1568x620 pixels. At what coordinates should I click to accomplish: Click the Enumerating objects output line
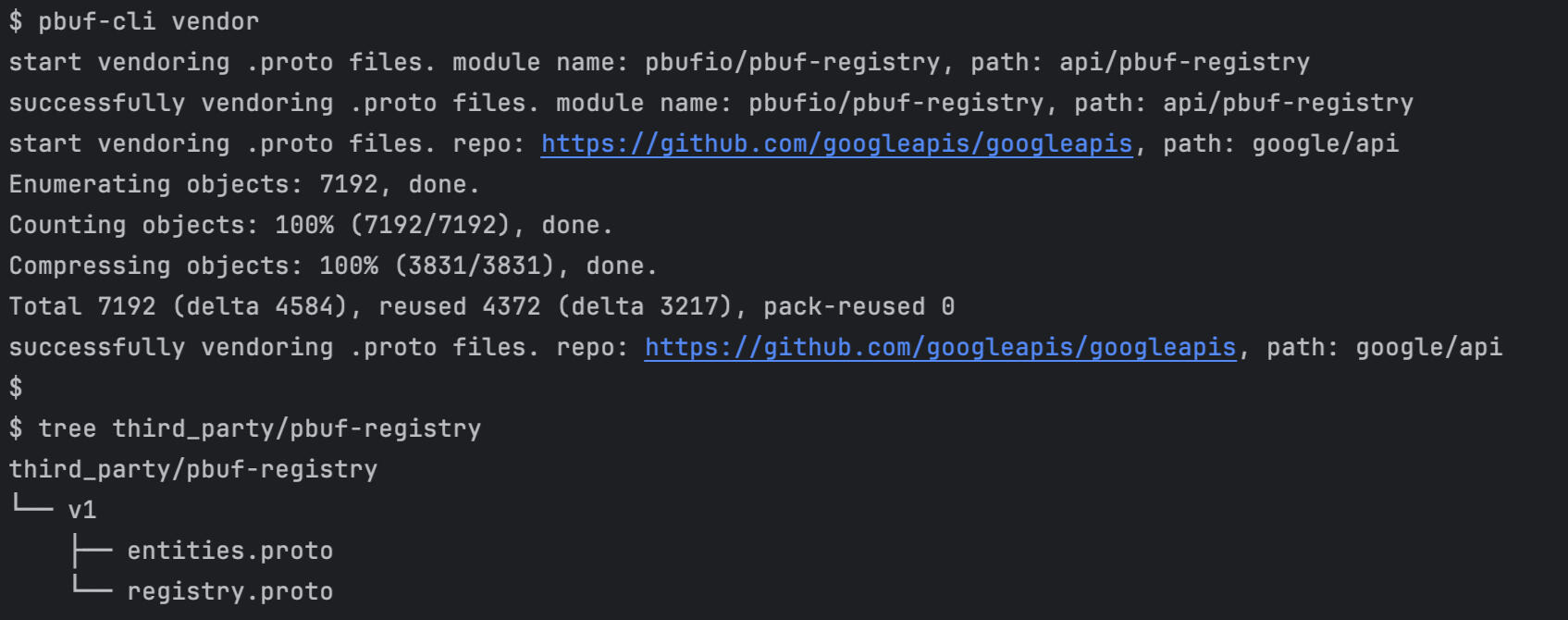tap(244, 184)
